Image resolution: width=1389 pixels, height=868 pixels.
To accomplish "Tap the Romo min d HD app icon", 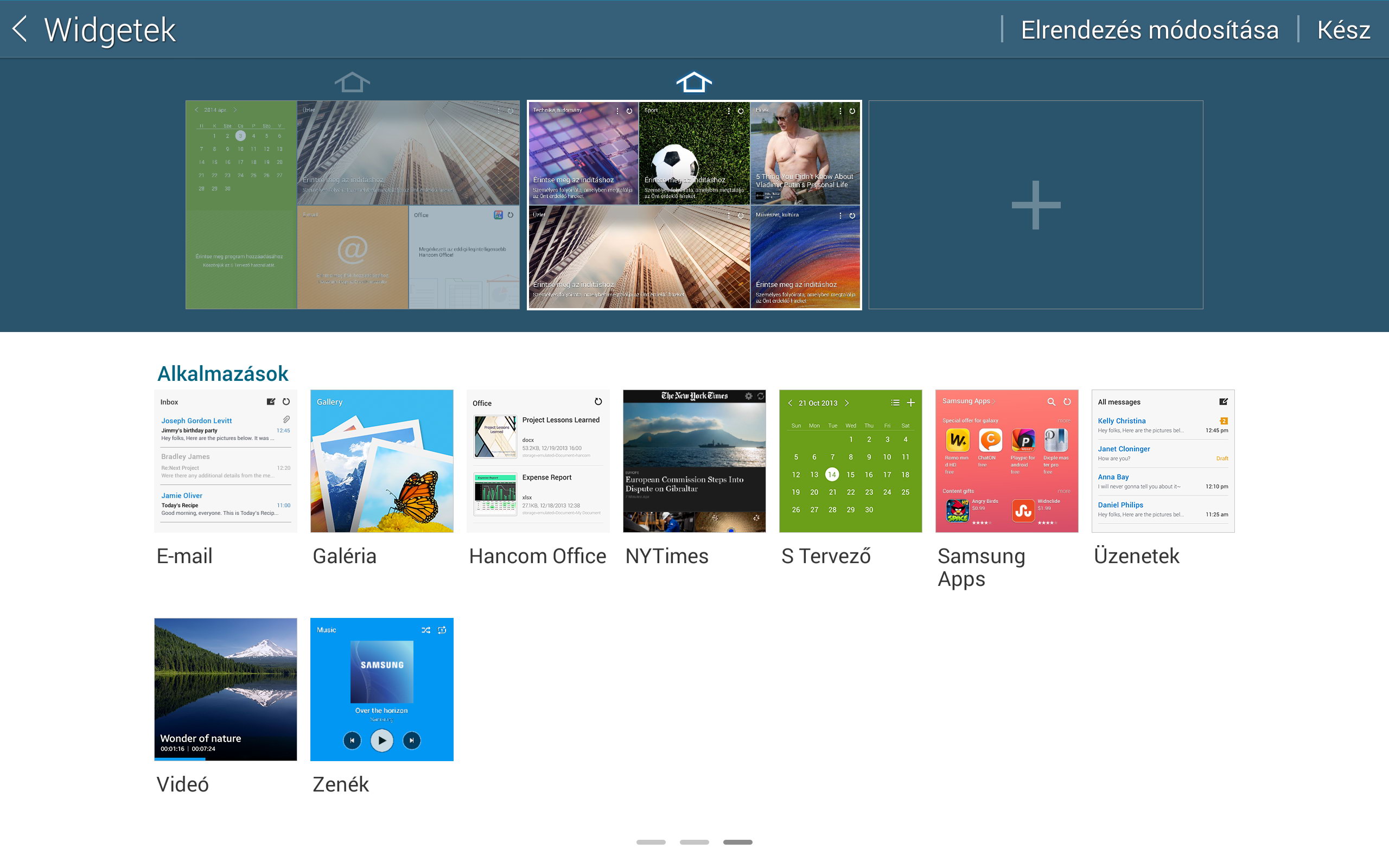I will click(x=957, y=440).
